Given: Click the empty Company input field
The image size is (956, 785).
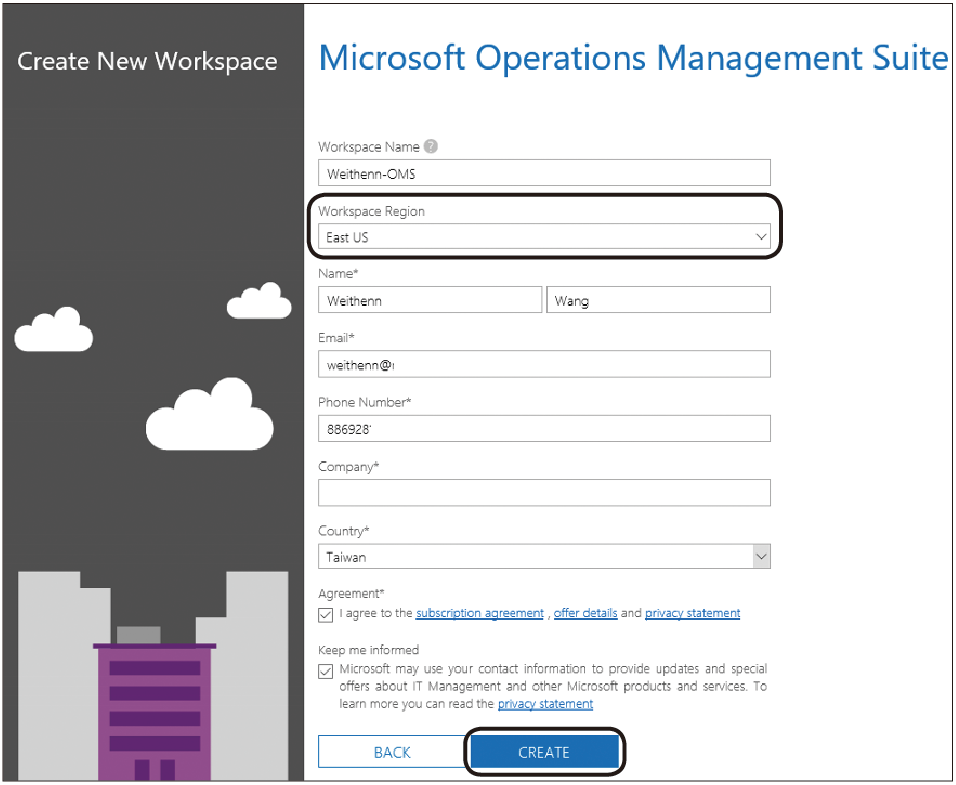Looking at the screenshot, I should [544, 492].
